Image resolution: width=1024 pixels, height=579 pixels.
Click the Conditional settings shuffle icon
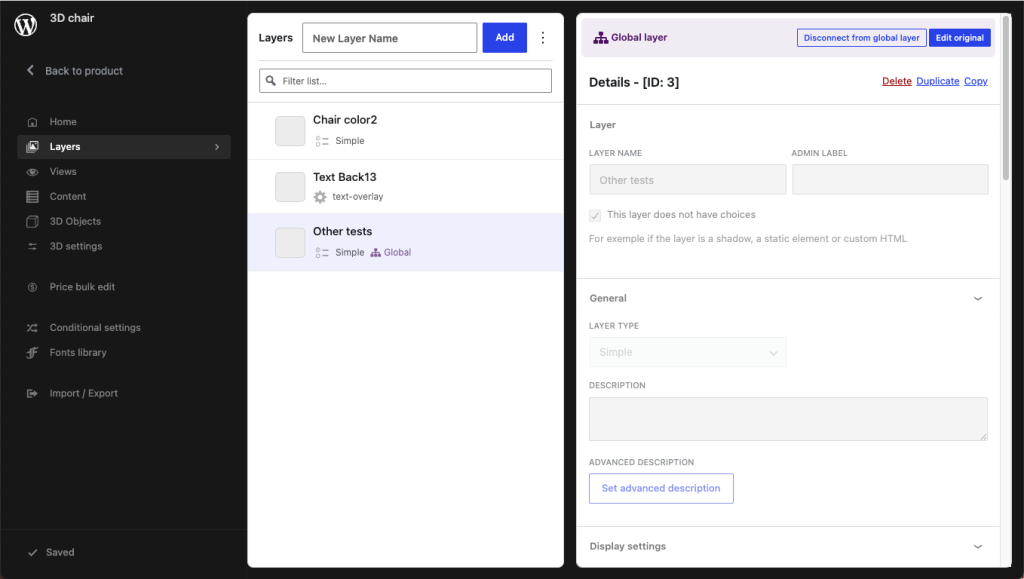click(32, 328)
